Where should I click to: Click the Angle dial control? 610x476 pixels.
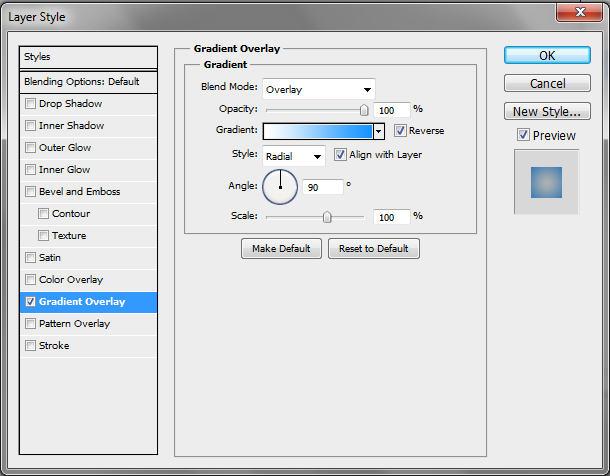click(x=281, y=186)
